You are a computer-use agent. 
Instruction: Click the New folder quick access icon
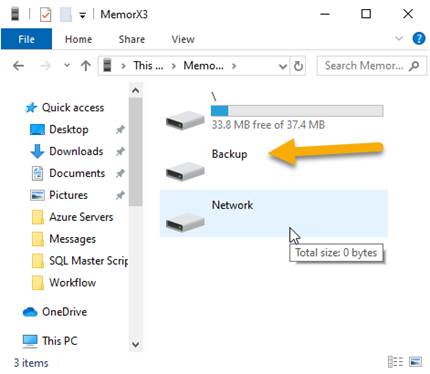click(x=66, y=15)
